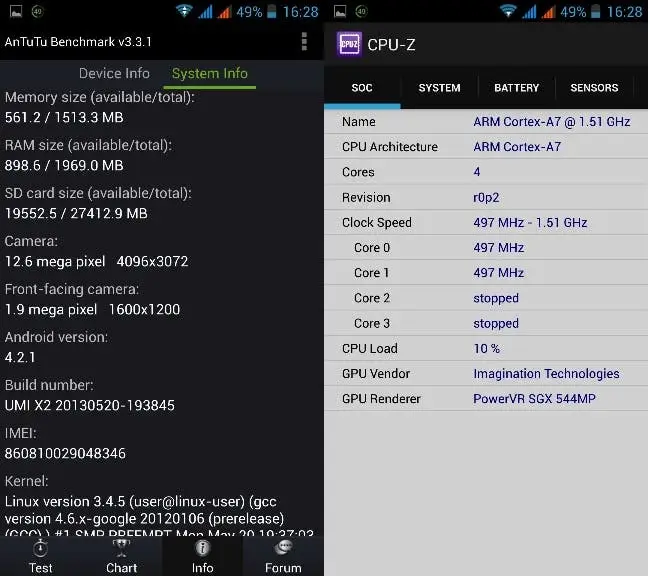The image size is (650, 576).
Task: Tap the Chart trophy icon
Action: point(121,548)
